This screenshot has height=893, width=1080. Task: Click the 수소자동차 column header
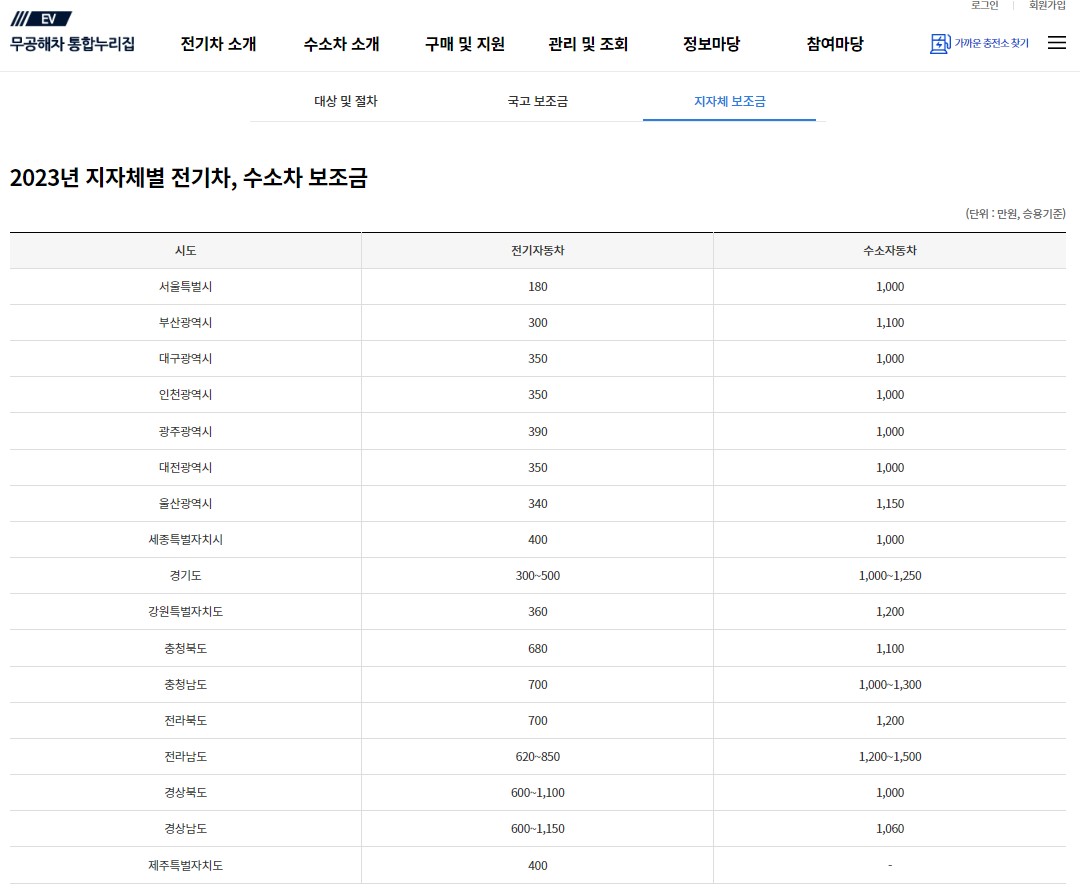pyautogui.click(x=888, y=250)
